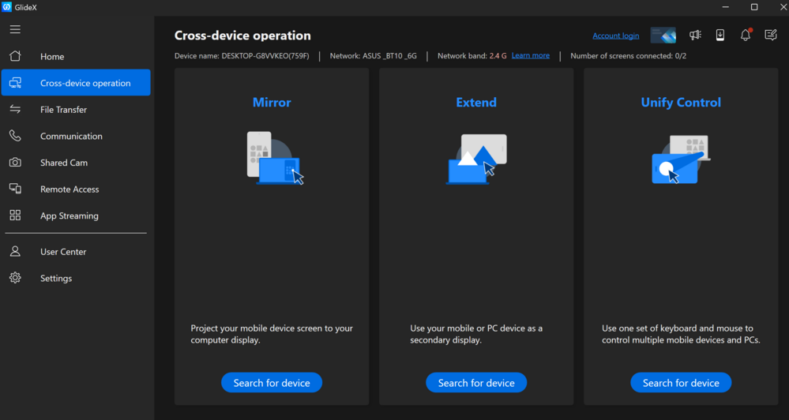Click the Mirror illustration icon

pos(275,158)
